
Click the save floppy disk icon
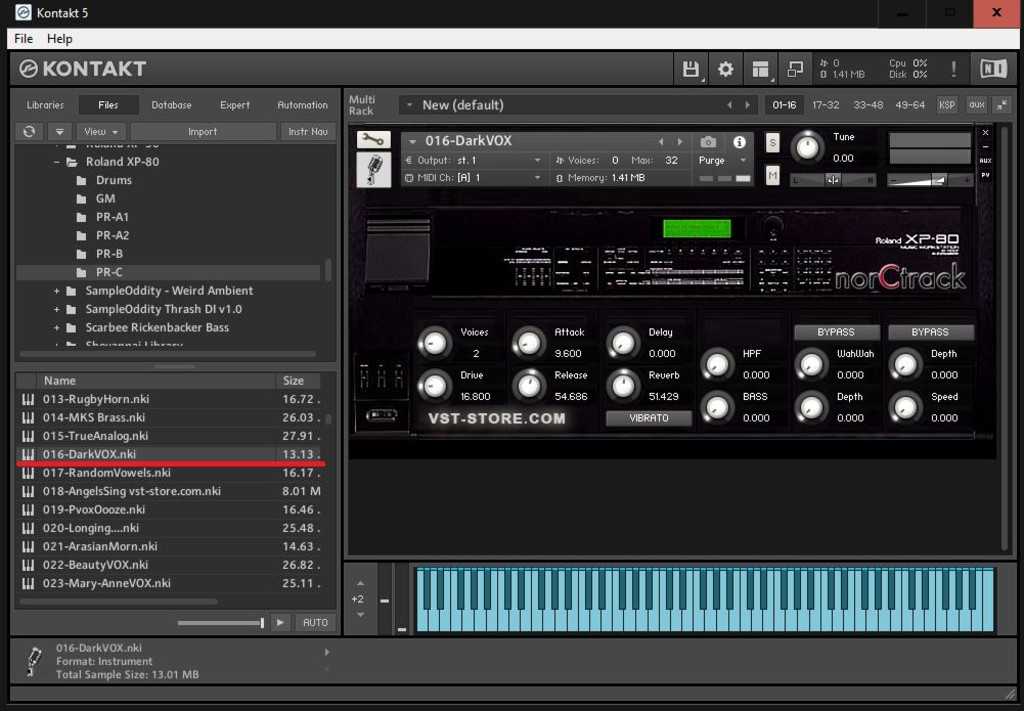click(690, 69)
